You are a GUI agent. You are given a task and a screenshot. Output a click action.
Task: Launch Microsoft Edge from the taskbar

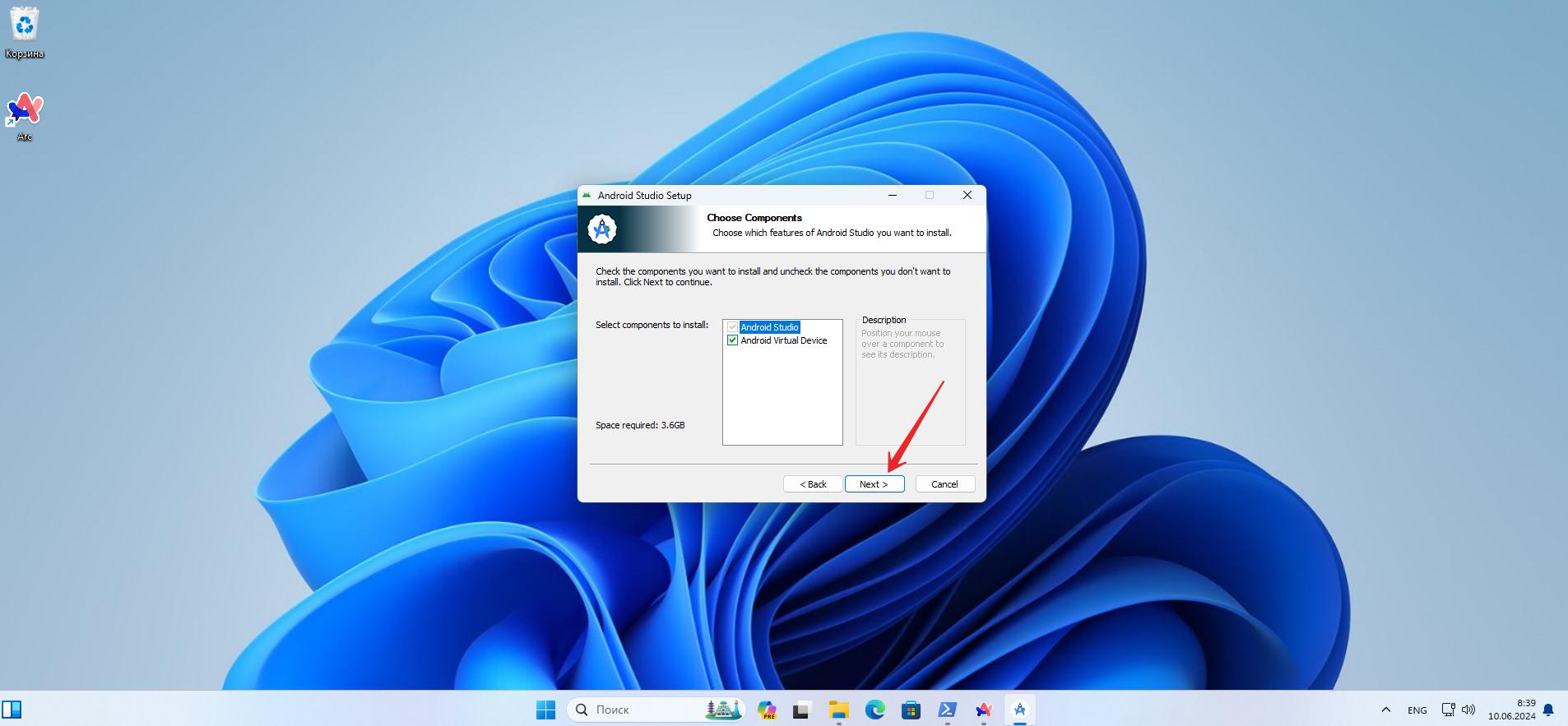[874, 710]
